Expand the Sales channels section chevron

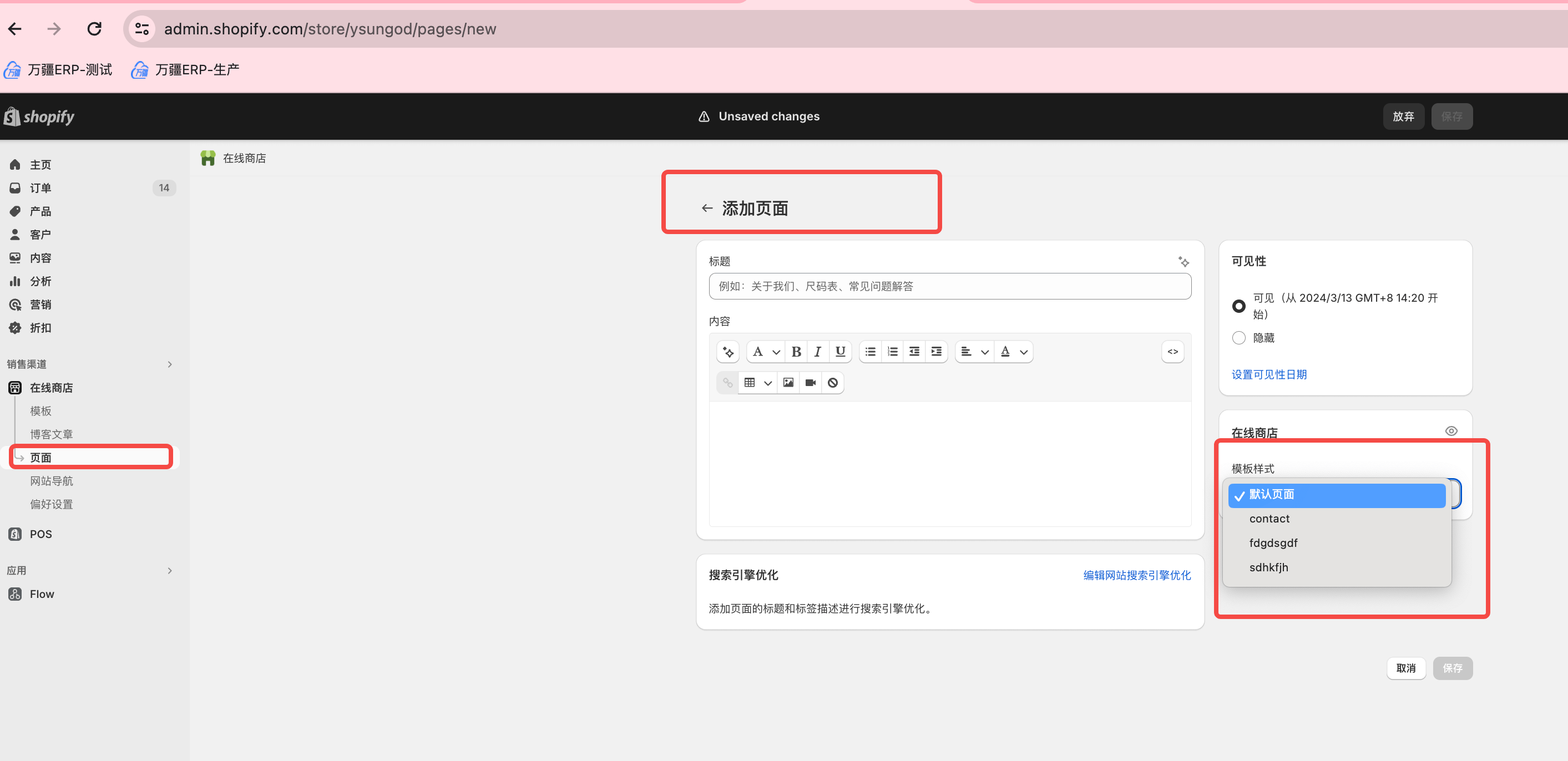[x=170, y=364]
